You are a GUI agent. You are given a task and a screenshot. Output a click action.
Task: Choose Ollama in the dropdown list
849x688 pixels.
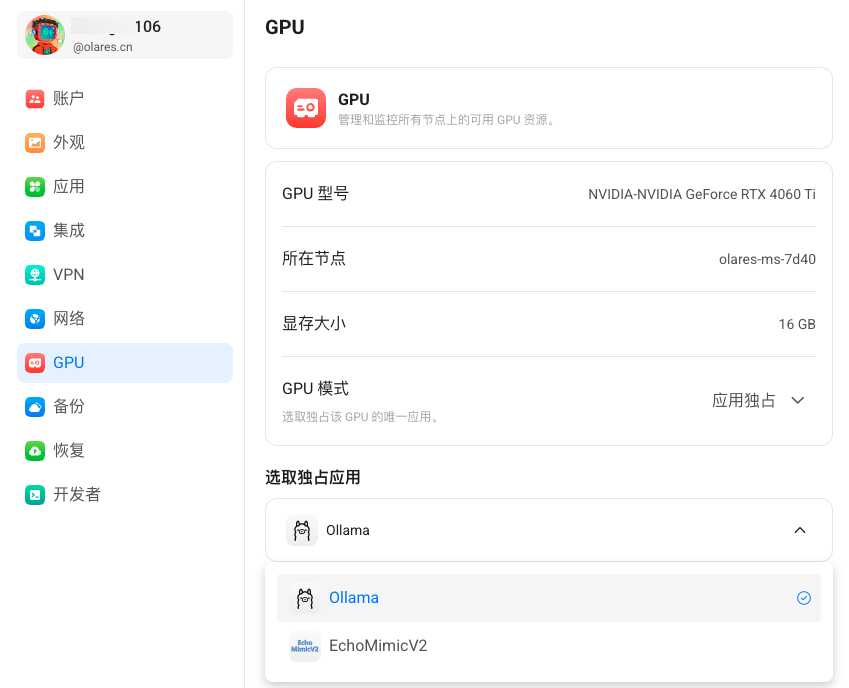point(354,598)
